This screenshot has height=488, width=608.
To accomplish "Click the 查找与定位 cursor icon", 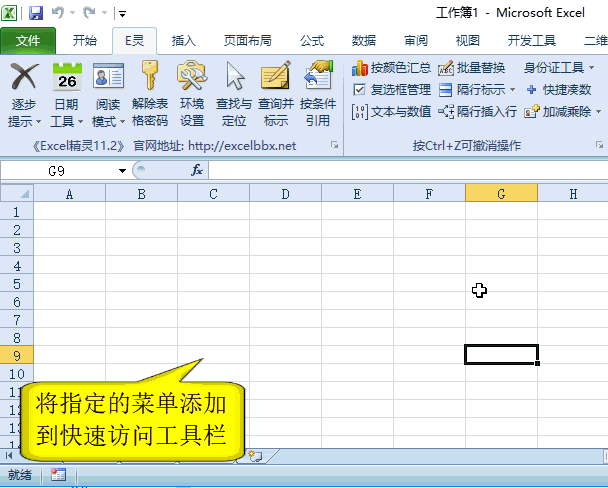I will (235, 76).
